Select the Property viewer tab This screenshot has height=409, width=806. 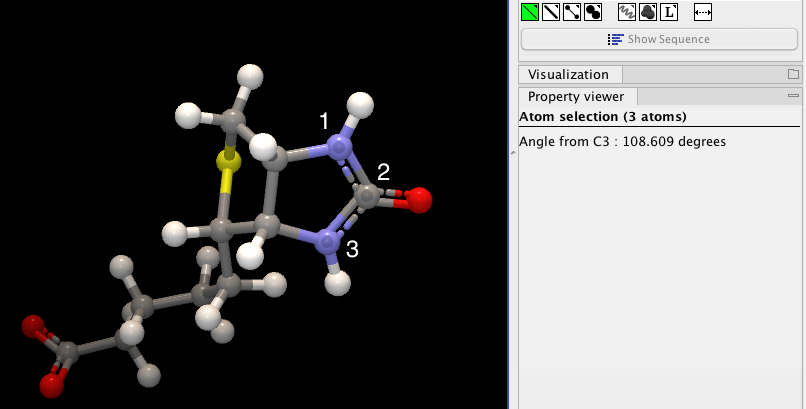pos(576,97)
